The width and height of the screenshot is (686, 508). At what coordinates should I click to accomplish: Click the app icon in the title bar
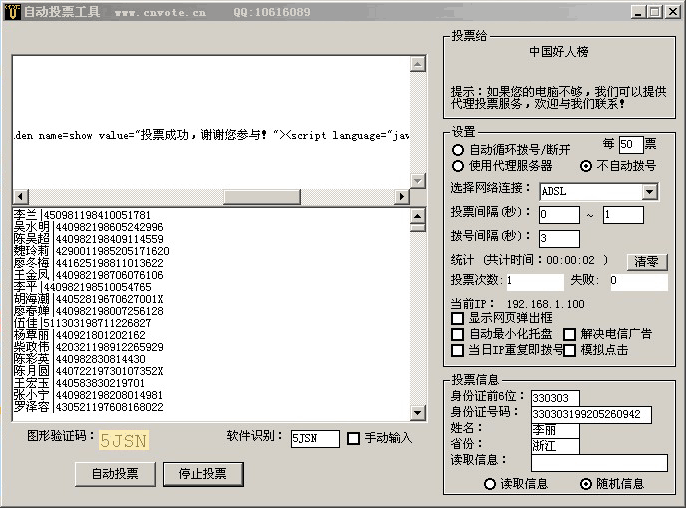point(11,12)
